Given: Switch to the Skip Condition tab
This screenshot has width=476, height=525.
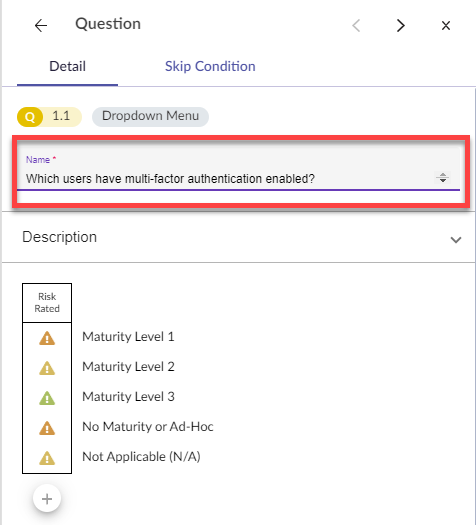Looking at the screenshot, I should point(210,66).
